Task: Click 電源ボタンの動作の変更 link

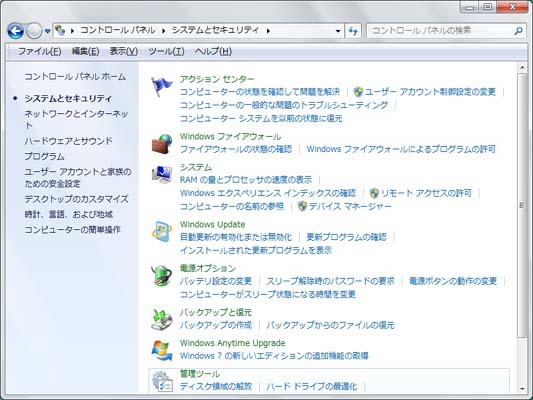Action: coord(453,281)
